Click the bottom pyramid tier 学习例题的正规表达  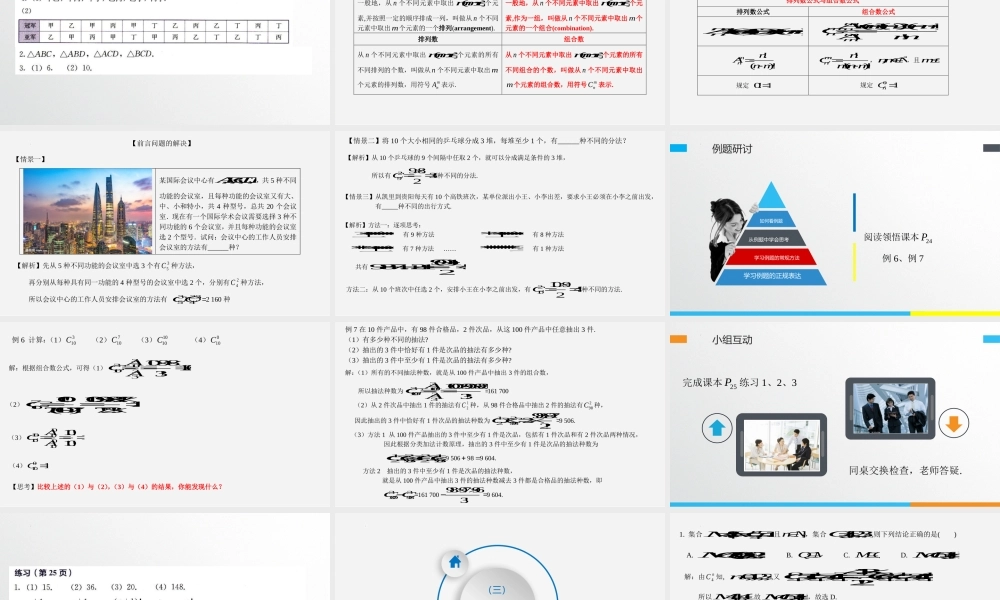[774, 276]
